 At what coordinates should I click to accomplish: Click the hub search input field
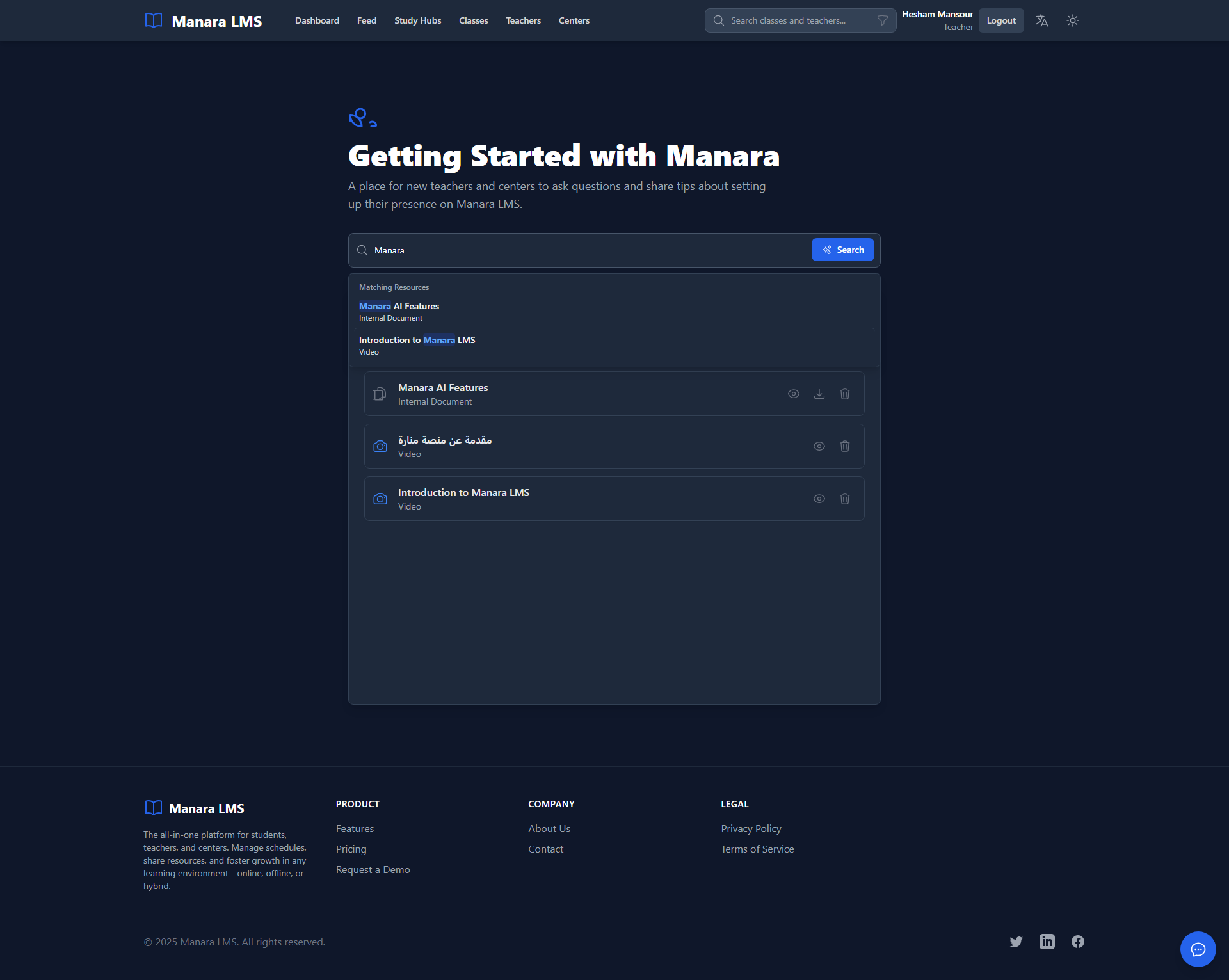589,250
